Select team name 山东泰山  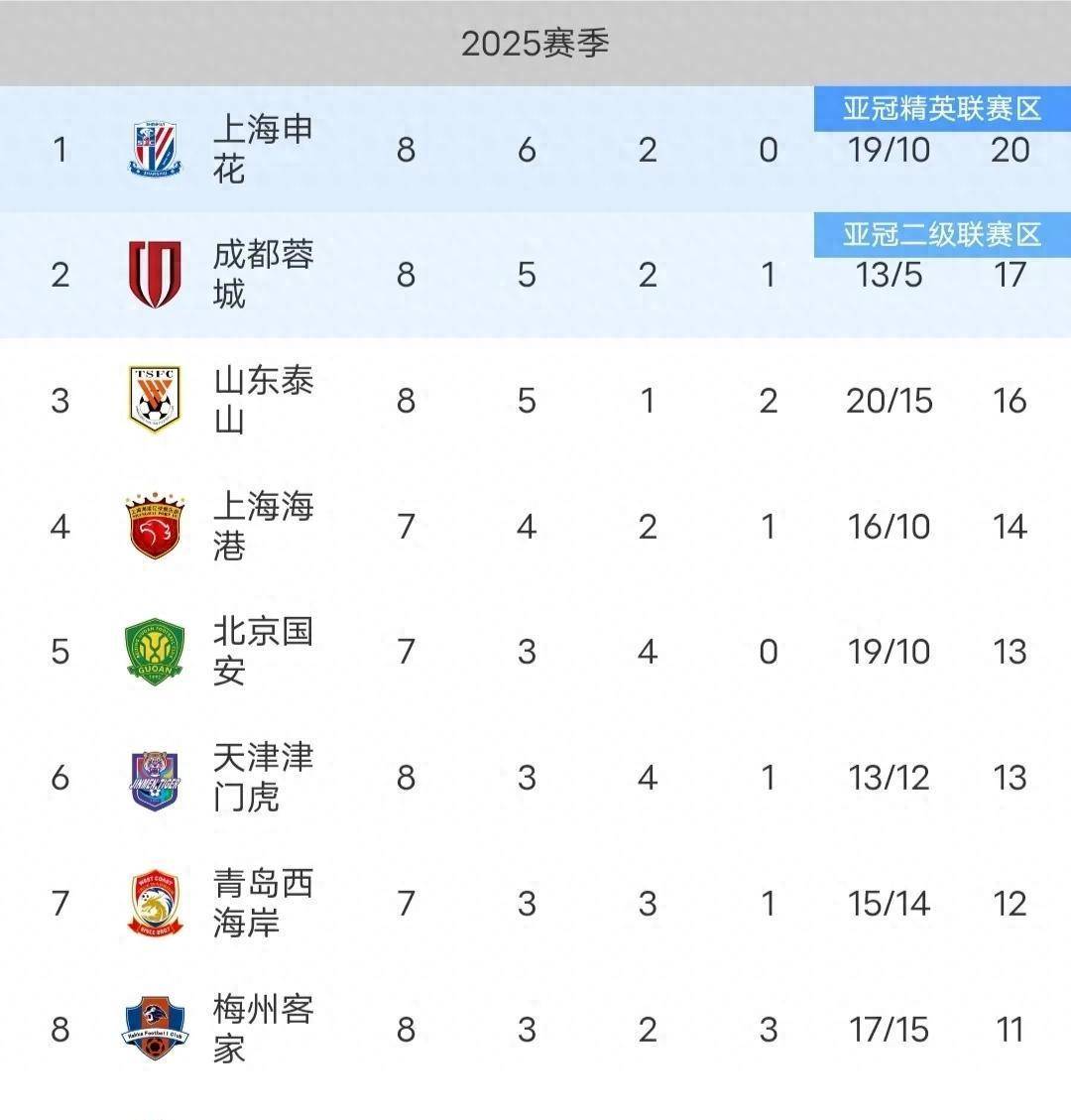click(263, 401)
